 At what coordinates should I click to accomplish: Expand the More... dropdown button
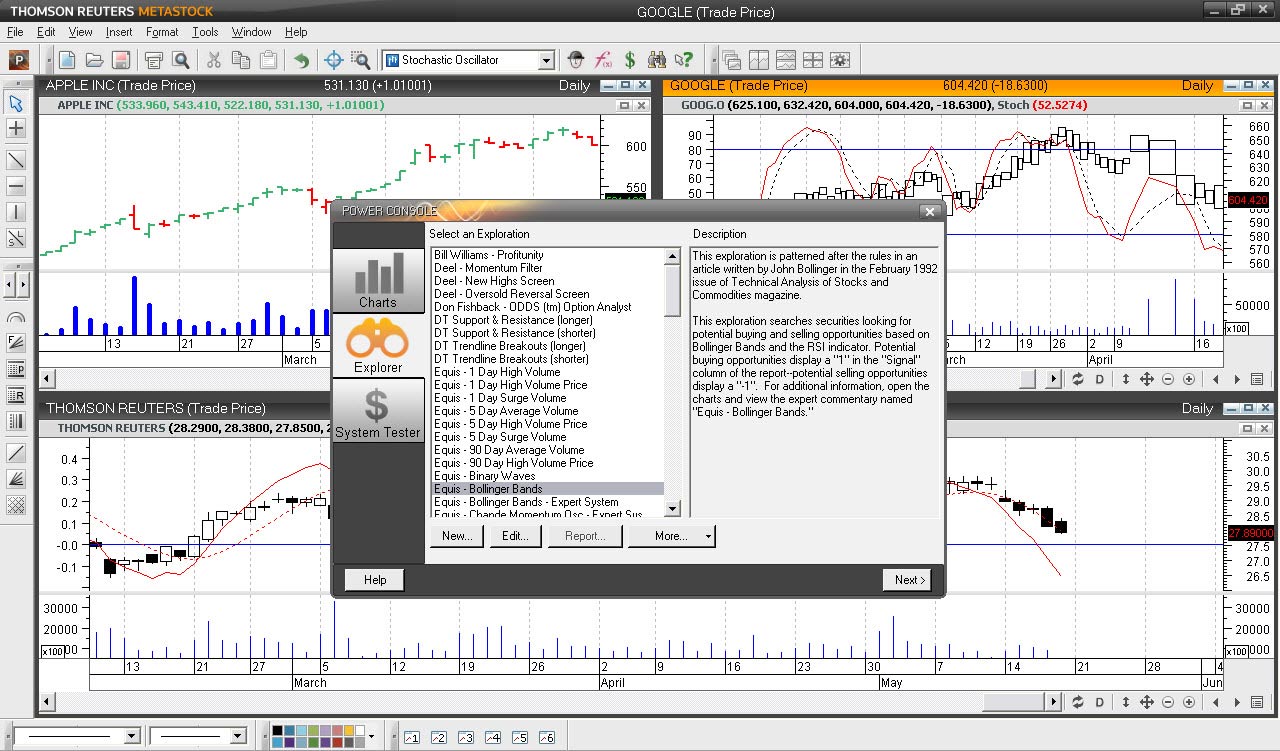tap(671, 536)
